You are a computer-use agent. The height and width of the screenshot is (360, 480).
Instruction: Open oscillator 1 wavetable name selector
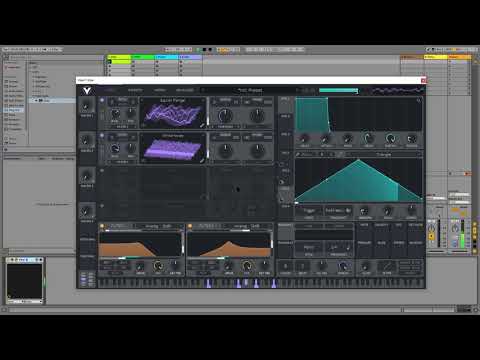[x=173, y=100]
